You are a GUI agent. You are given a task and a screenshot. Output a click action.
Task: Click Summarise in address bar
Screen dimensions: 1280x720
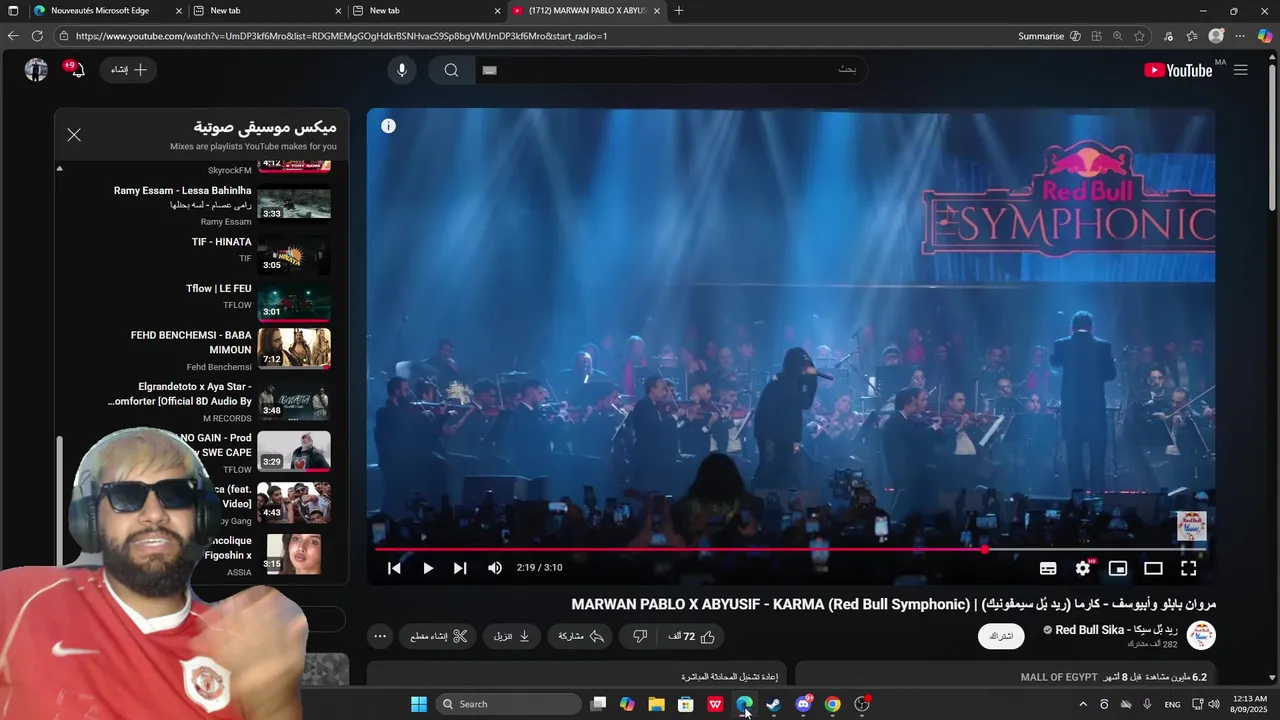click(1049, 36)
